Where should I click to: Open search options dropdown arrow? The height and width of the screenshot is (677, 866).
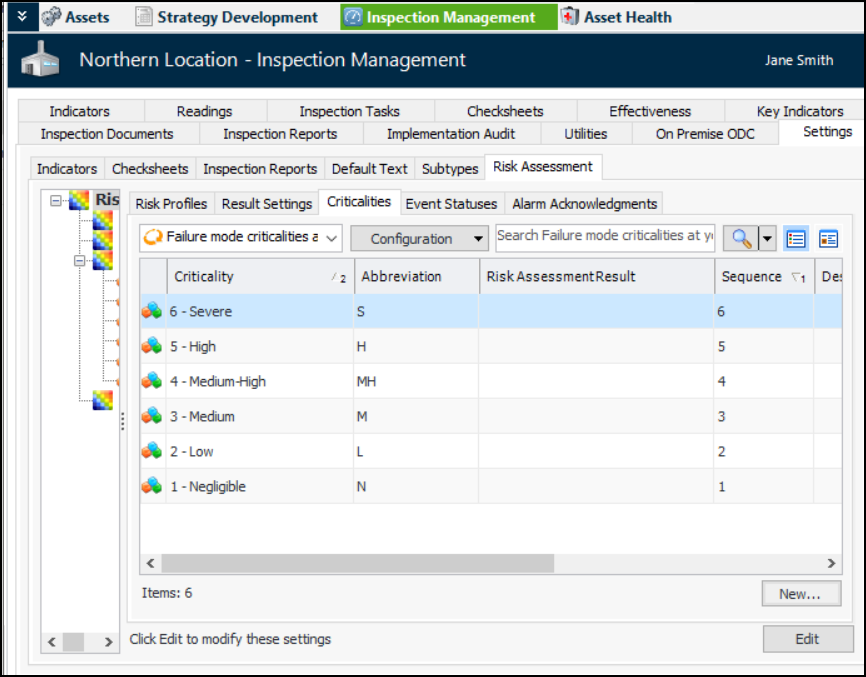tap(767, 238)
